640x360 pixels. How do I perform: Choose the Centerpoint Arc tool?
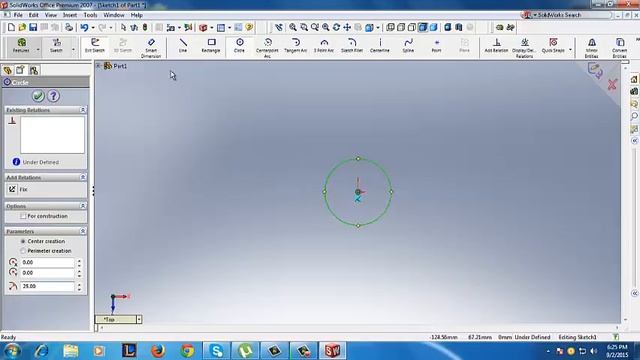267,47
